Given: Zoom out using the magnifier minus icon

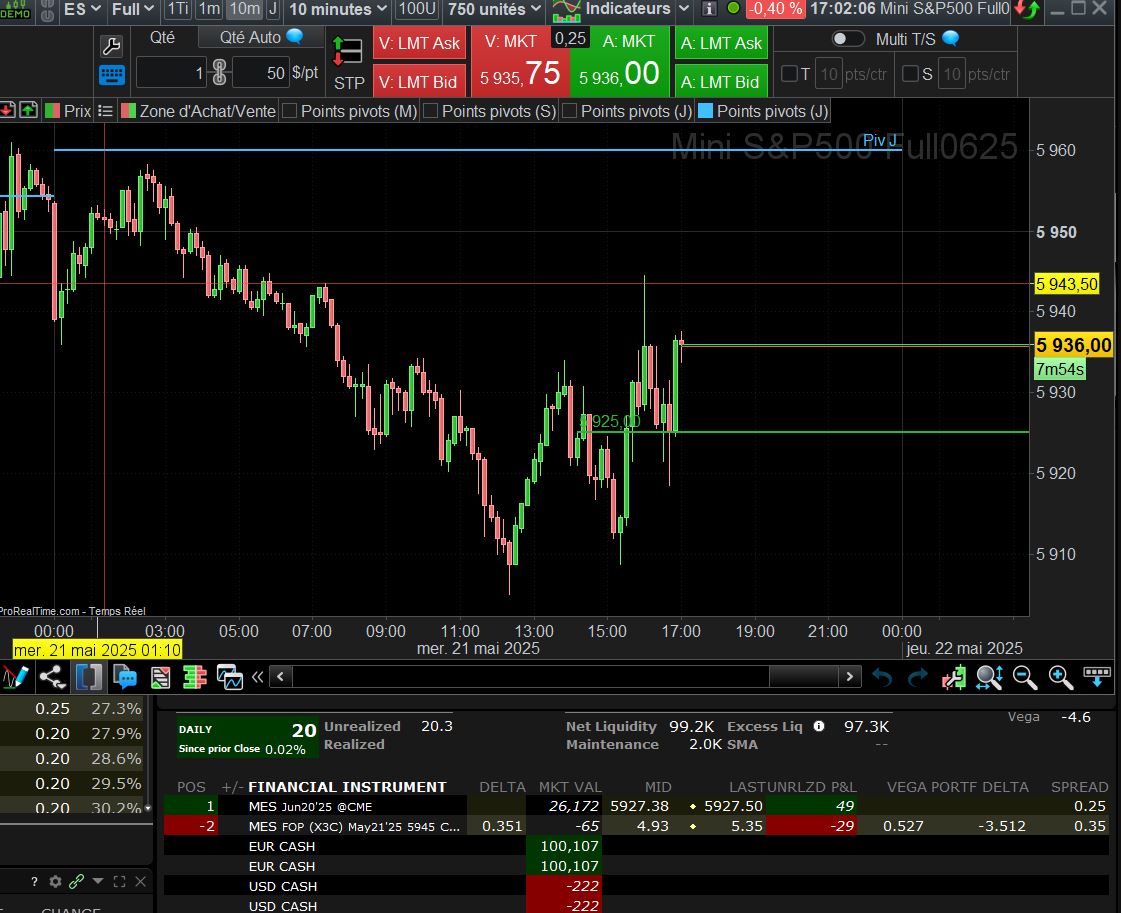Looking at the screenshot, I should coord(1025,677).
